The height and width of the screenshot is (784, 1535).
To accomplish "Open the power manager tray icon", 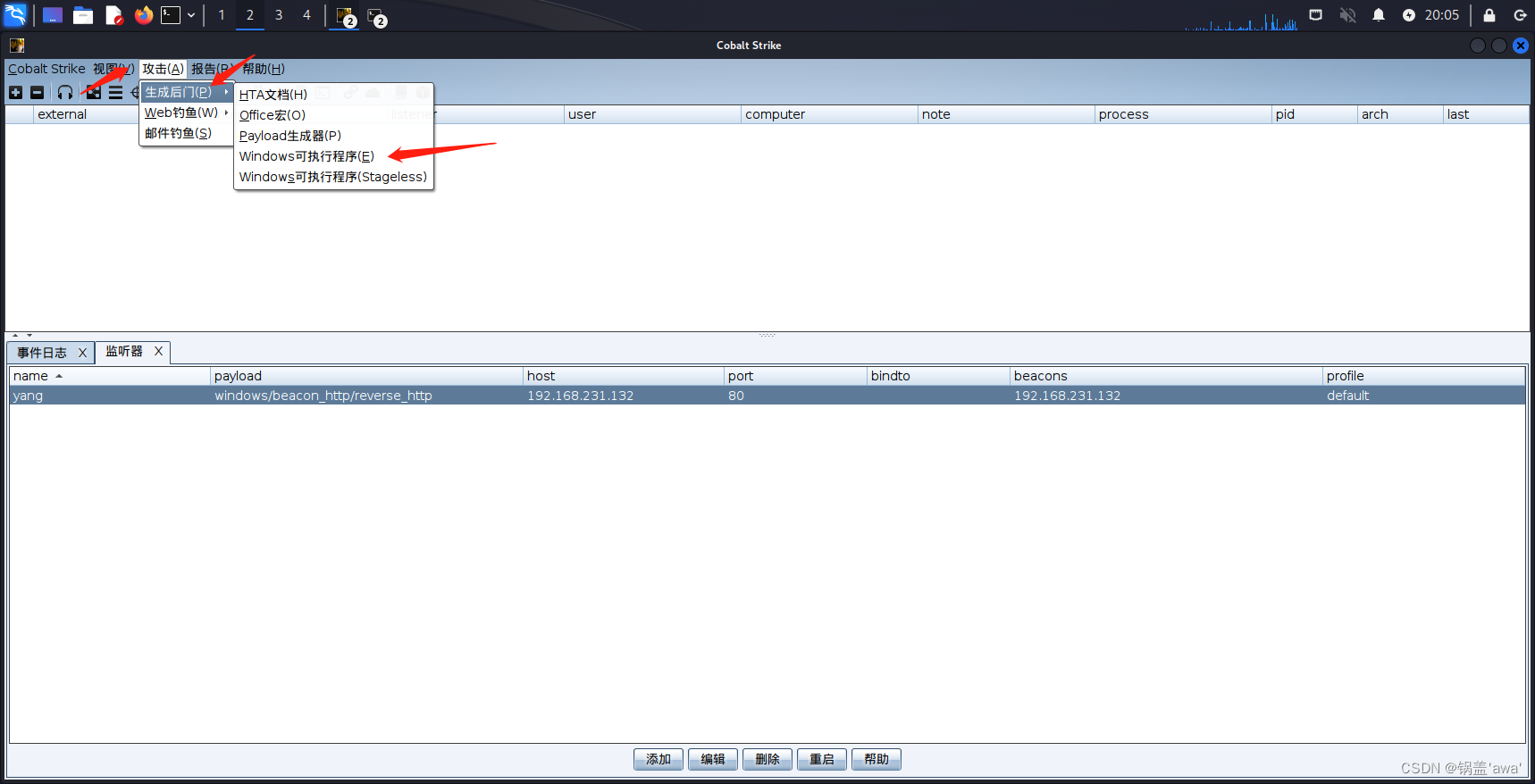I will (1409, 15).
